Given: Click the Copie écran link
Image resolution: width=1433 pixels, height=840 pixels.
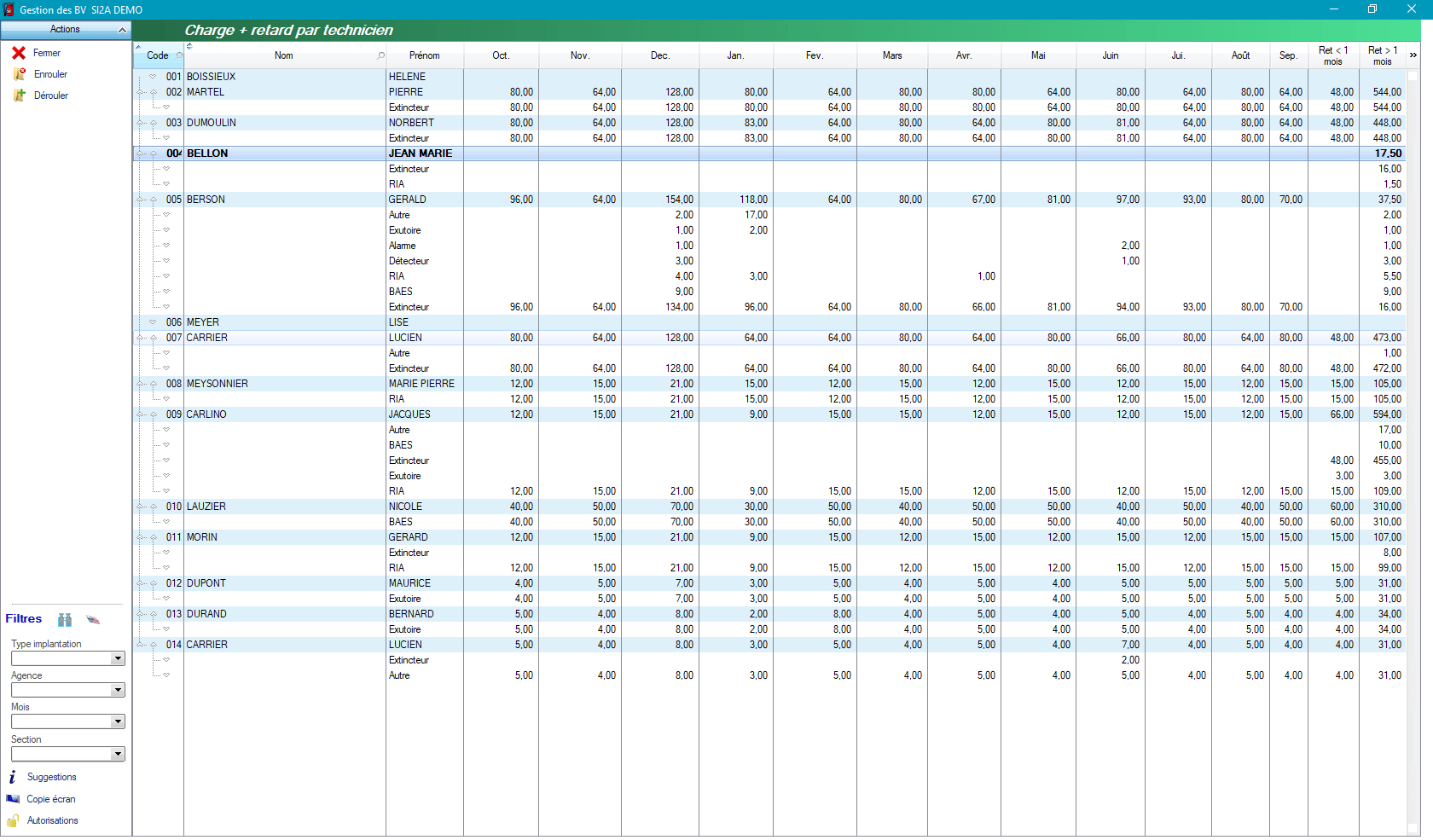Looking at the screenshot, I should point(51,799).
